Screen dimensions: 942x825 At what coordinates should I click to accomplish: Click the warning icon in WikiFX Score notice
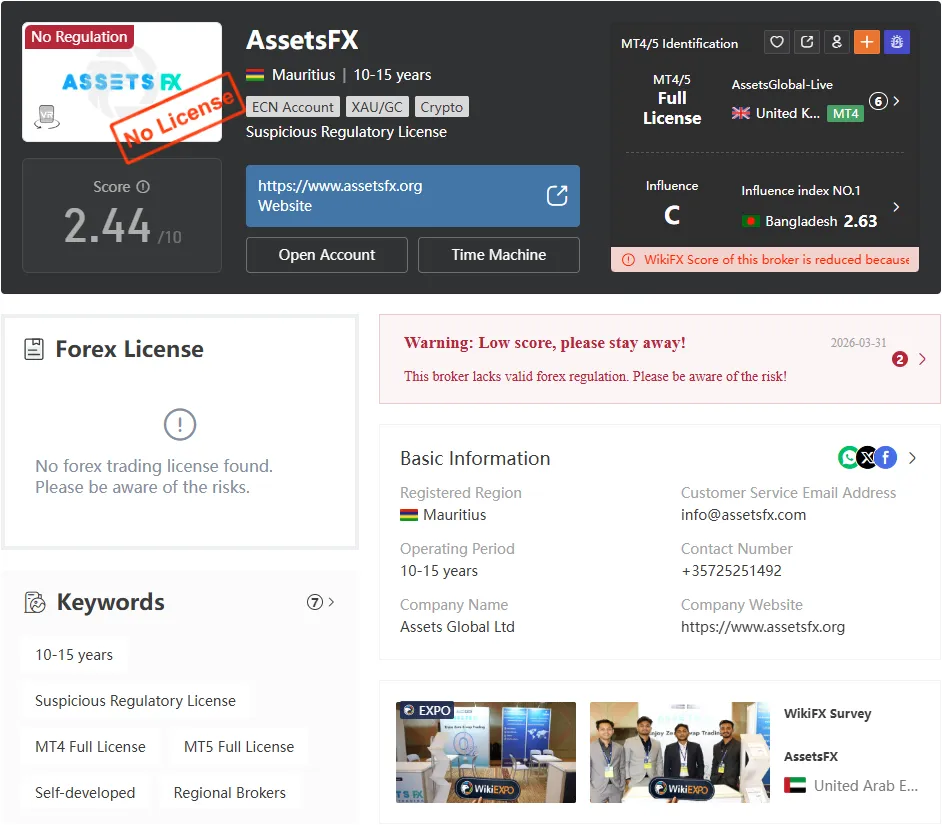tap(628, 260)
